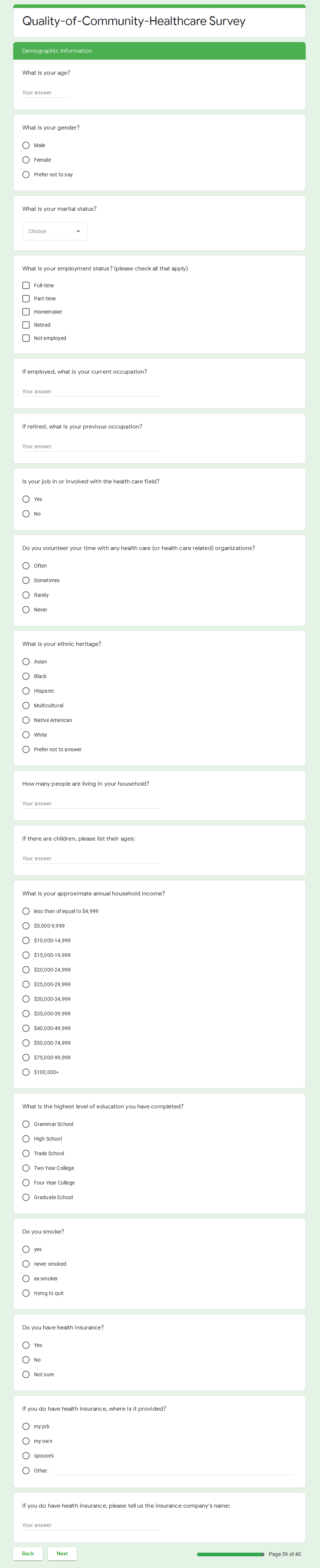This screenshot has height=1568, width=320.
Task: Choose Other for insurance provider source
Action: click(26, 1471)
